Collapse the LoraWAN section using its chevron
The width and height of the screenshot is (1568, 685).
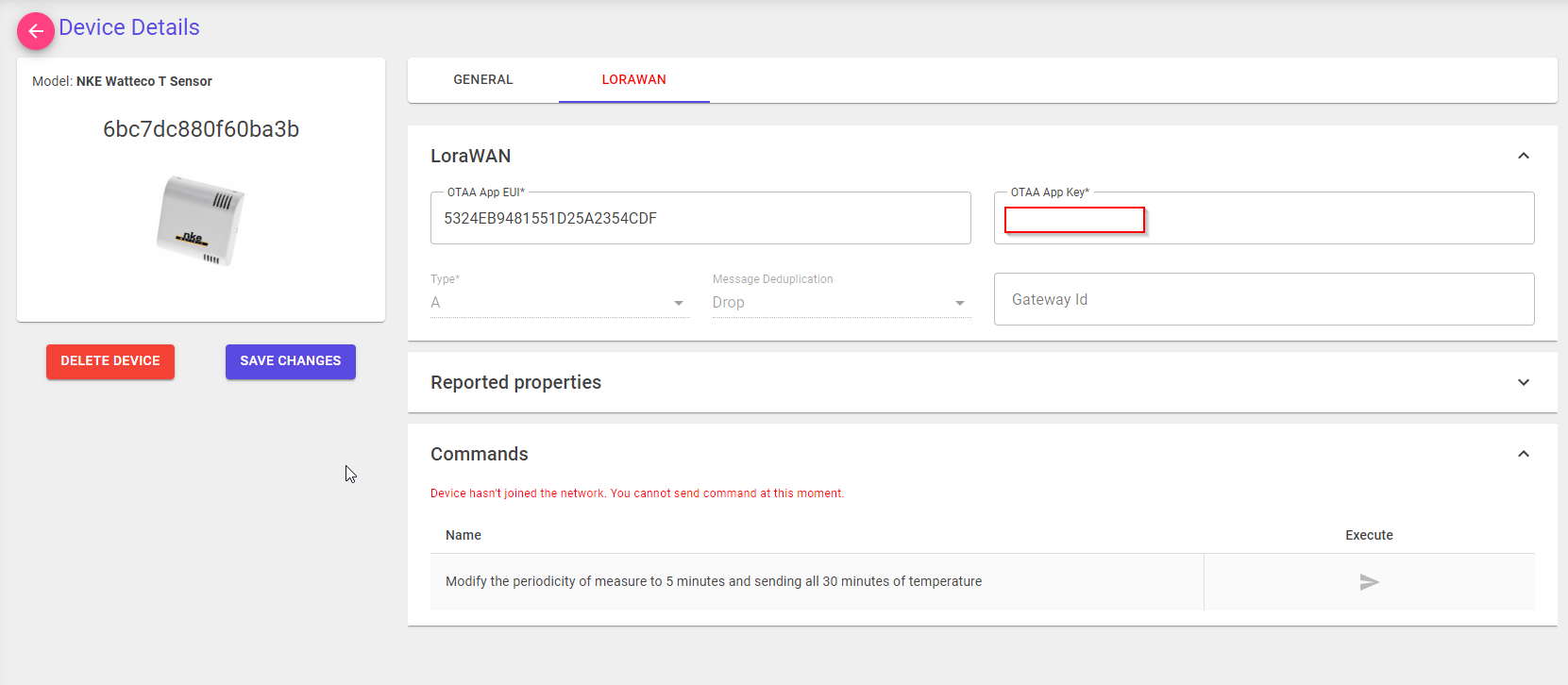point(1523,156)
